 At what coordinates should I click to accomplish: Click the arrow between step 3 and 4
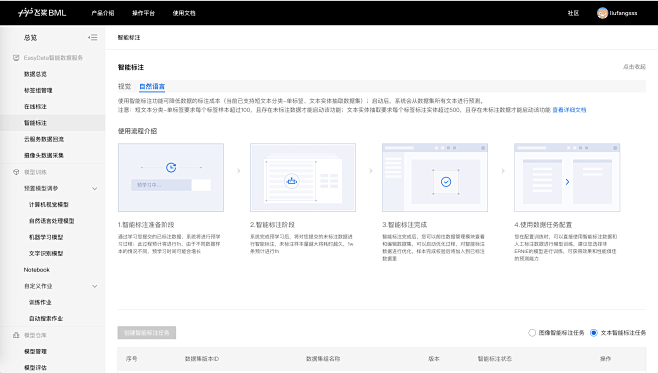[503, 171]
